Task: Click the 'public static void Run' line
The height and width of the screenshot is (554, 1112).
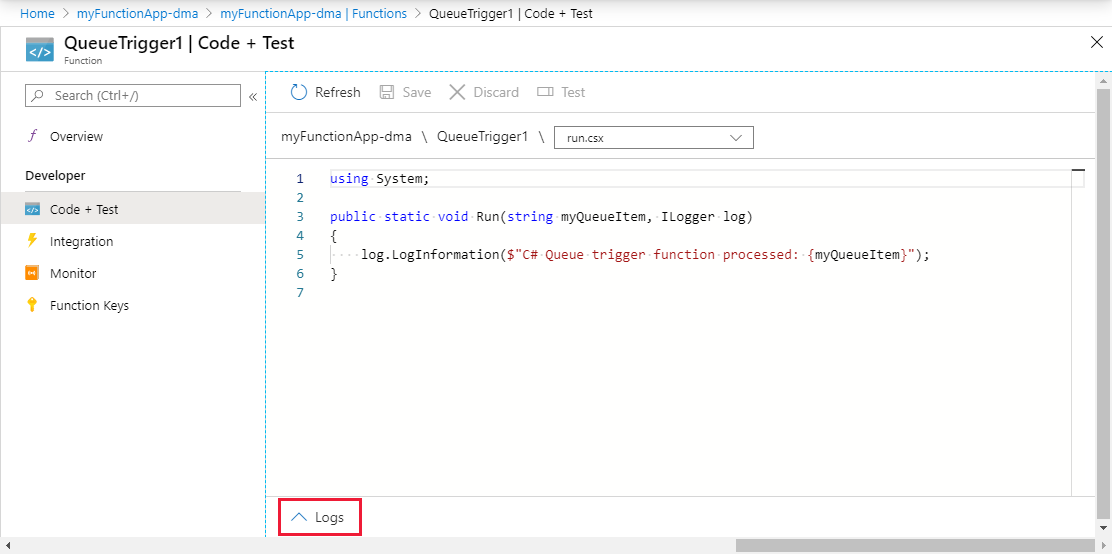Action: pyautogui.click(x=541, y=216)
